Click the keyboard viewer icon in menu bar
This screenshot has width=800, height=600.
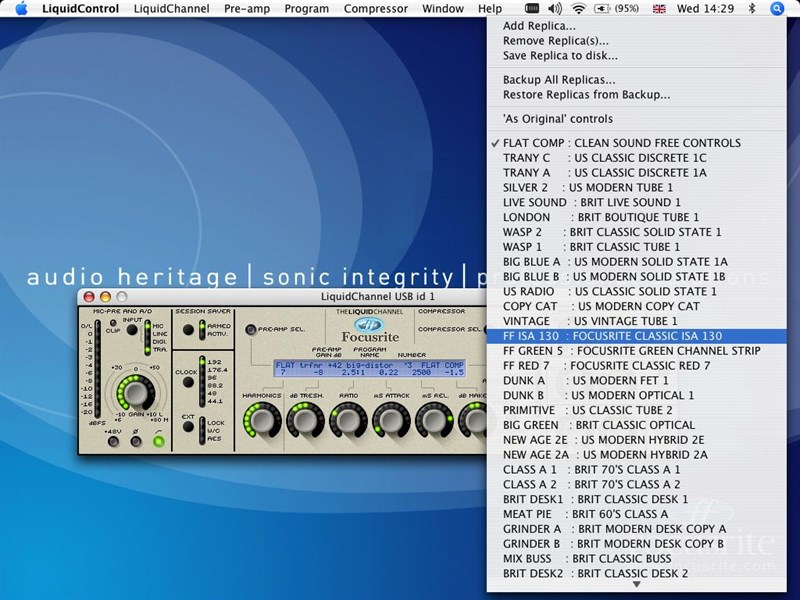pyautogui.click(x=532, y=8)
